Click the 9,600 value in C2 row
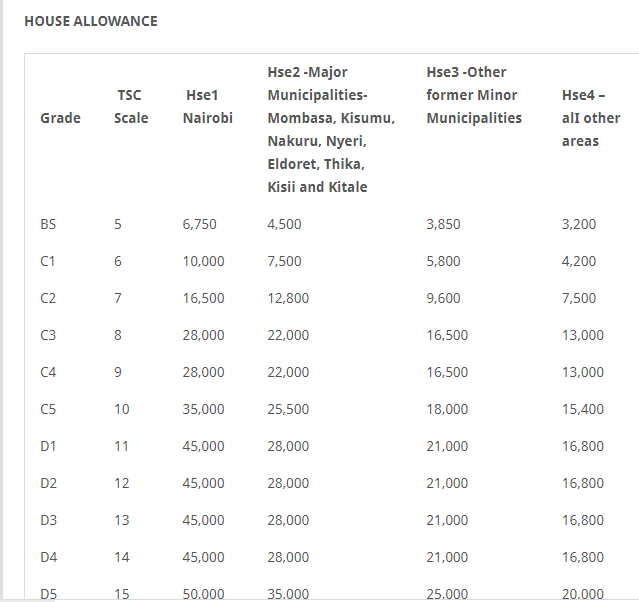Screen dimensions: 639x602 [443, 298]
